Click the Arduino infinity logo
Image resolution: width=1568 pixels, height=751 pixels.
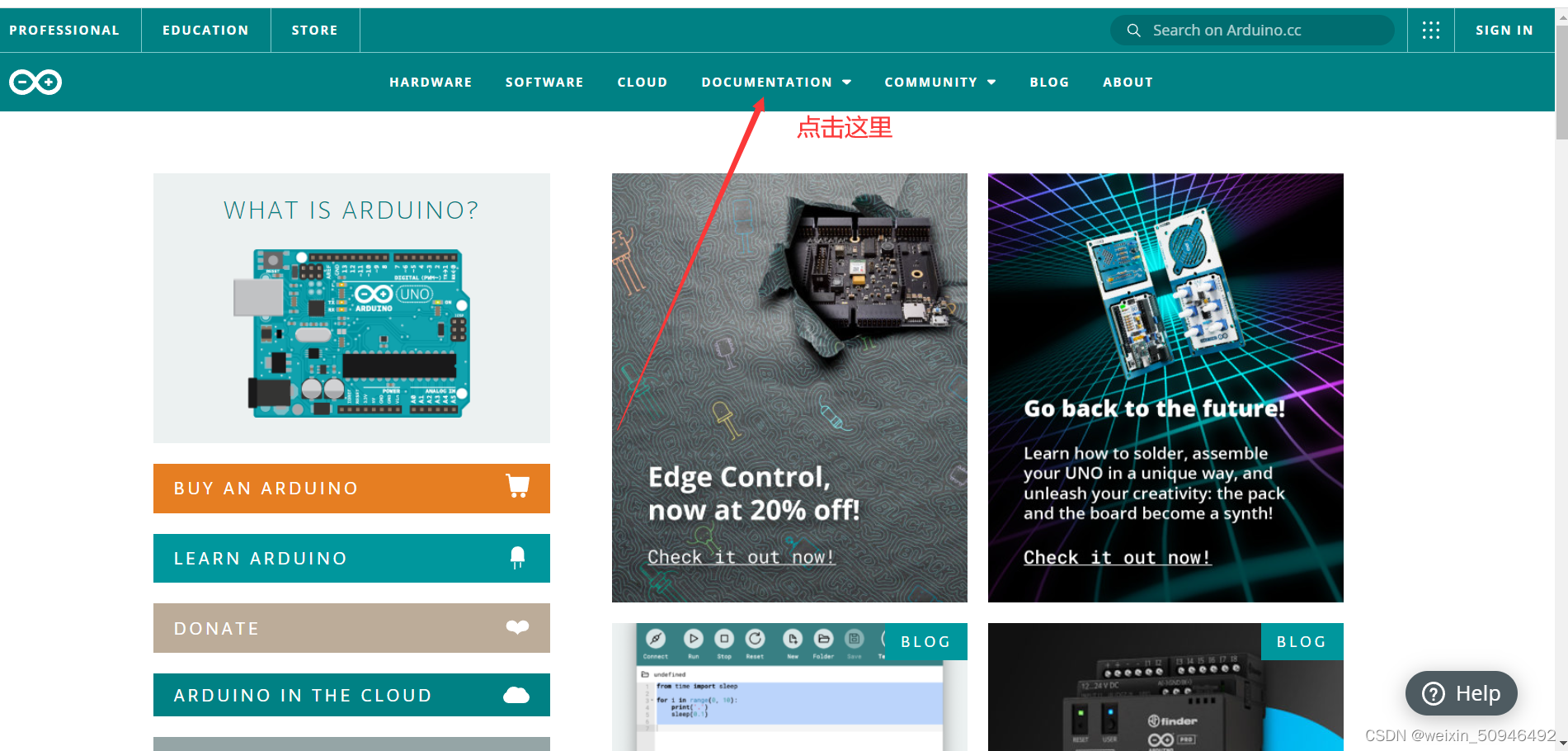point(35,82)
